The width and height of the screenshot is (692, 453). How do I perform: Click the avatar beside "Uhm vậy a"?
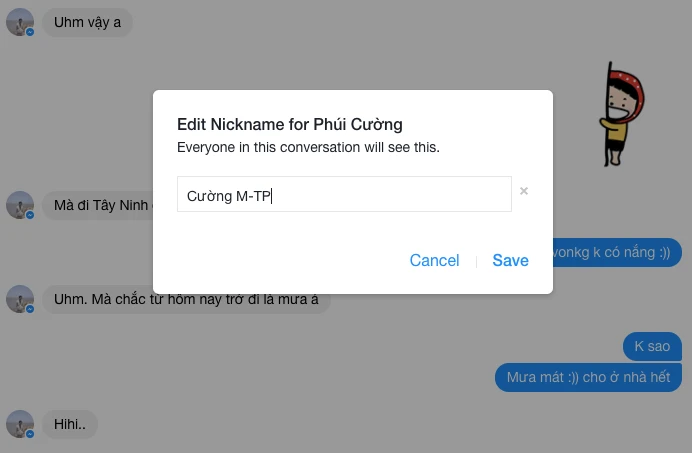click(x=19, y=21)
